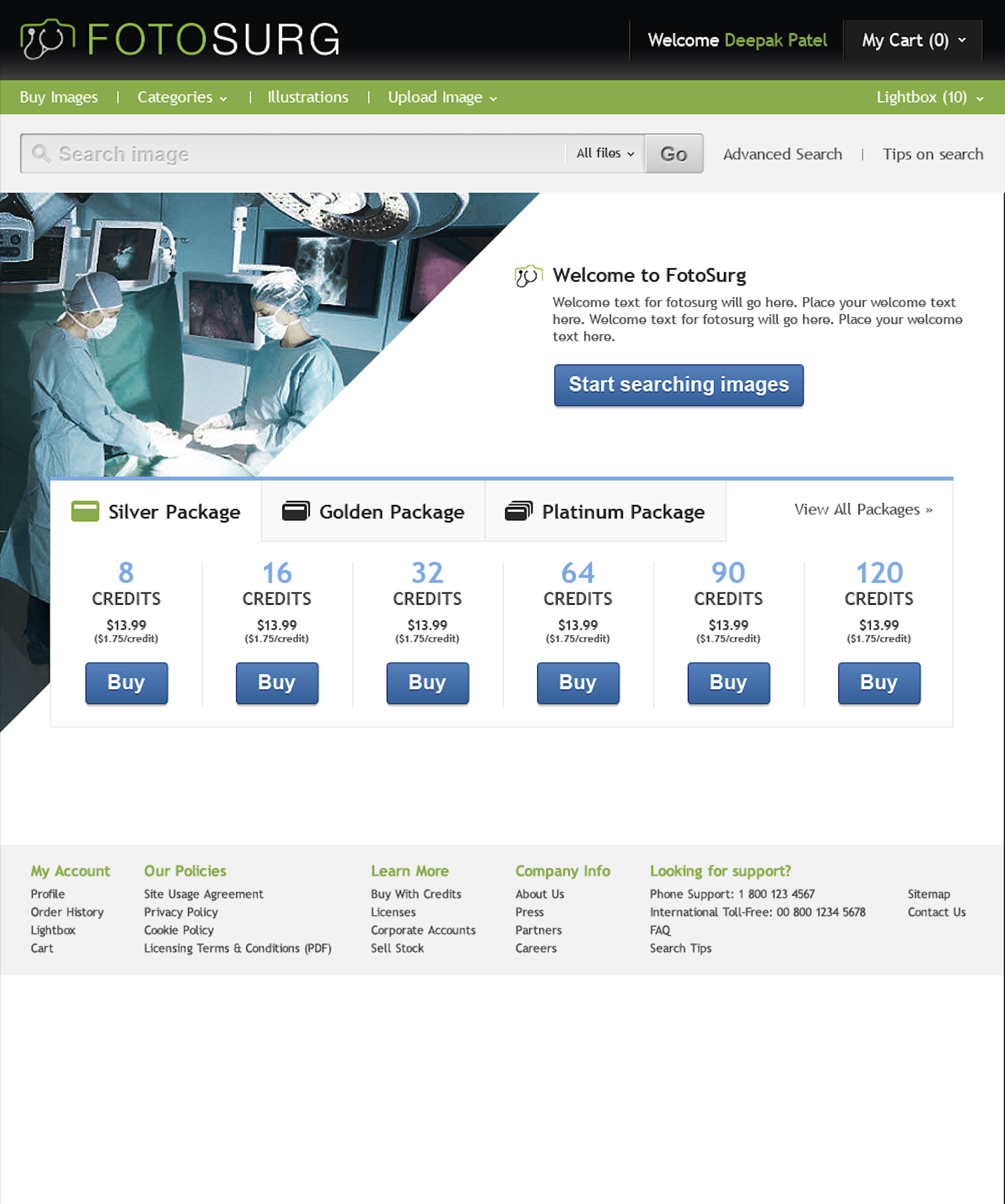
Task: Open Site Usage Agreement link
Action: pyautogui.click(x=203, y=894)
